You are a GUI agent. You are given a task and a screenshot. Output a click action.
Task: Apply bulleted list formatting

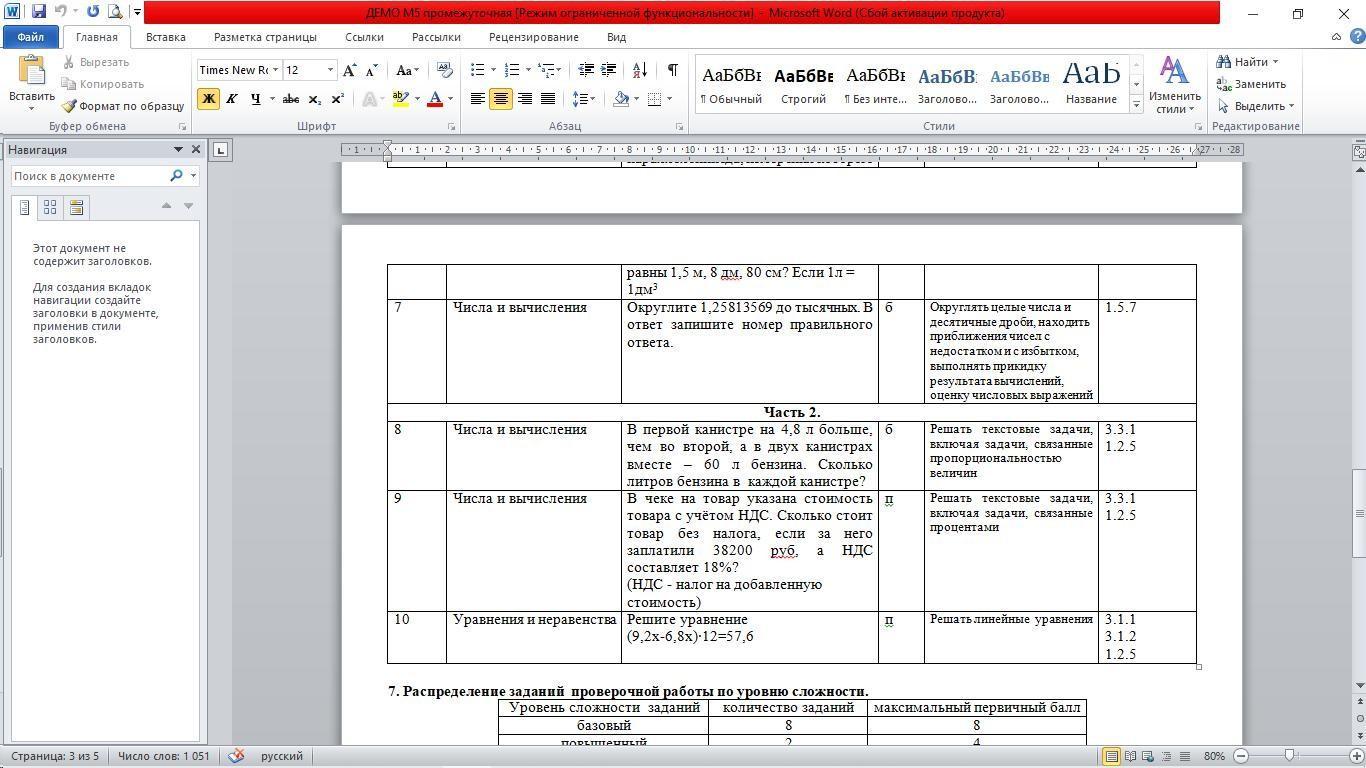click(478, 70)
